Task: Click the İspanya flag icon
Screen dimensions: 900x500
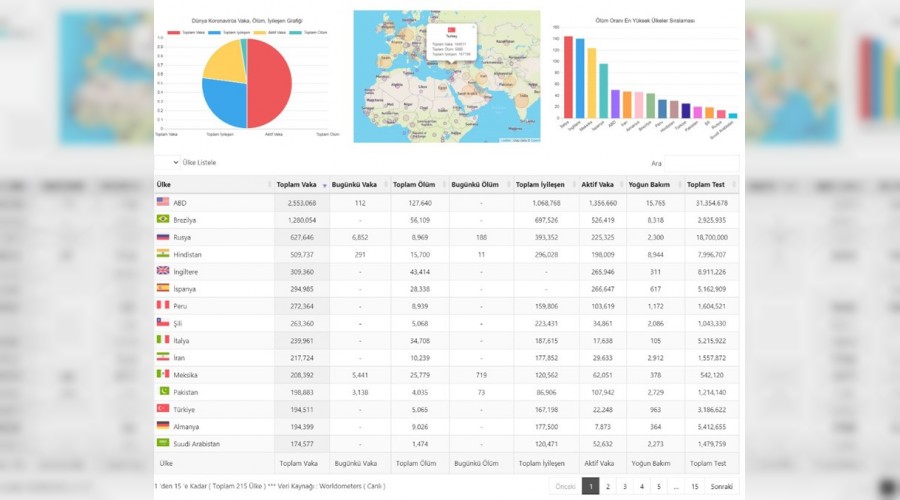Action: (x=163, y=288)
